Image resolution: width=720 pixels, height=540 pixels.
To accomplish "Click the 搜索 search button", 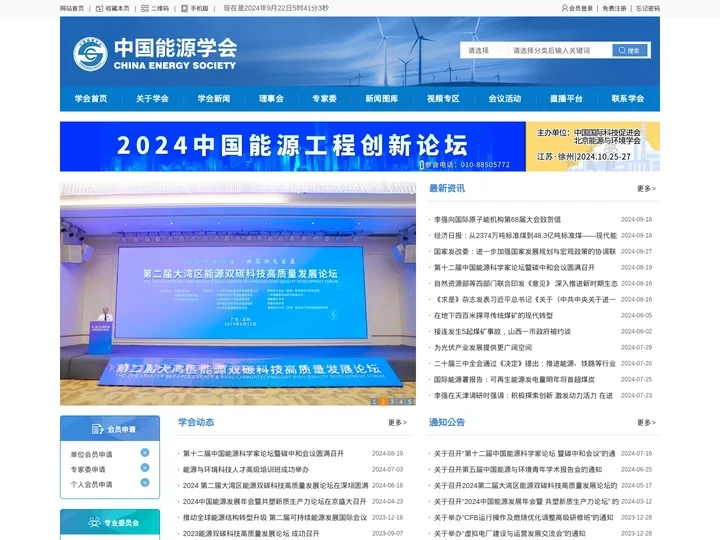I will coord(630,51).
